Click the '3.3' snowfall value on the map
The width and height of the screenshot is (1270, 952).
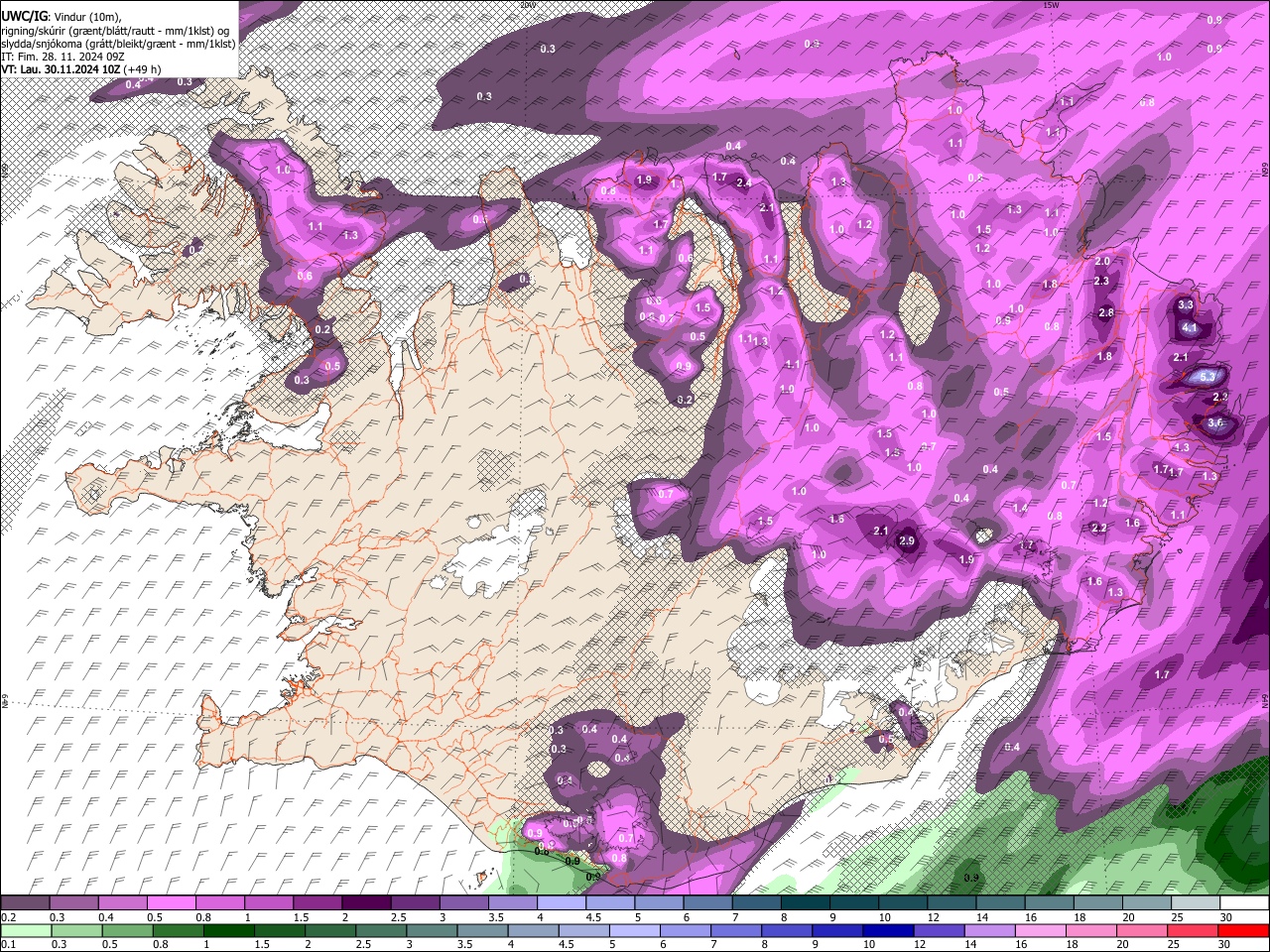[1185, 305]
